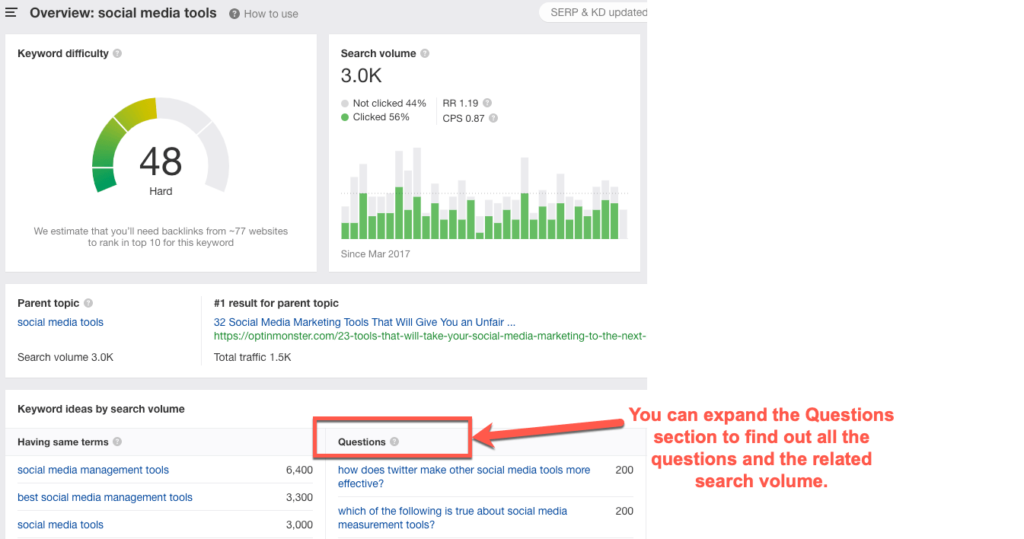Open the how does twitter make question
The height and width of the screenshot is (539, 1024).
click(464, 476)
